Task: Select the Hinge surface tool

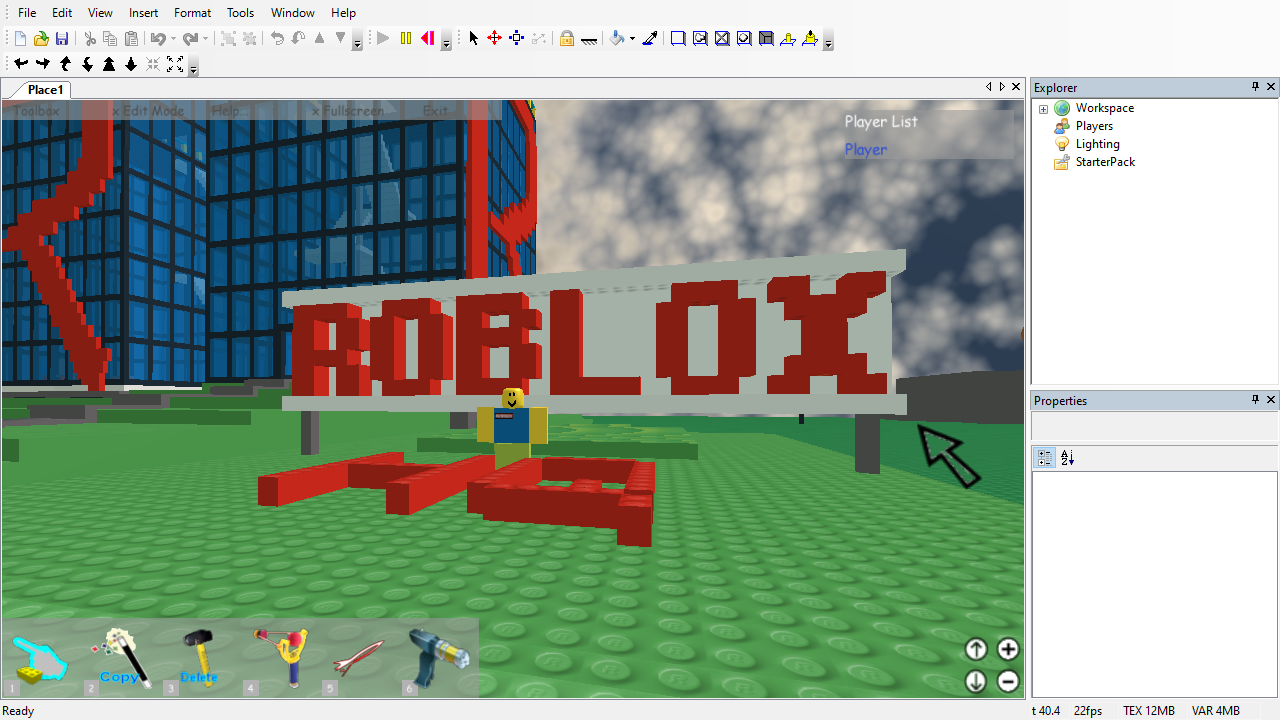Action: [x=788, y=39]
